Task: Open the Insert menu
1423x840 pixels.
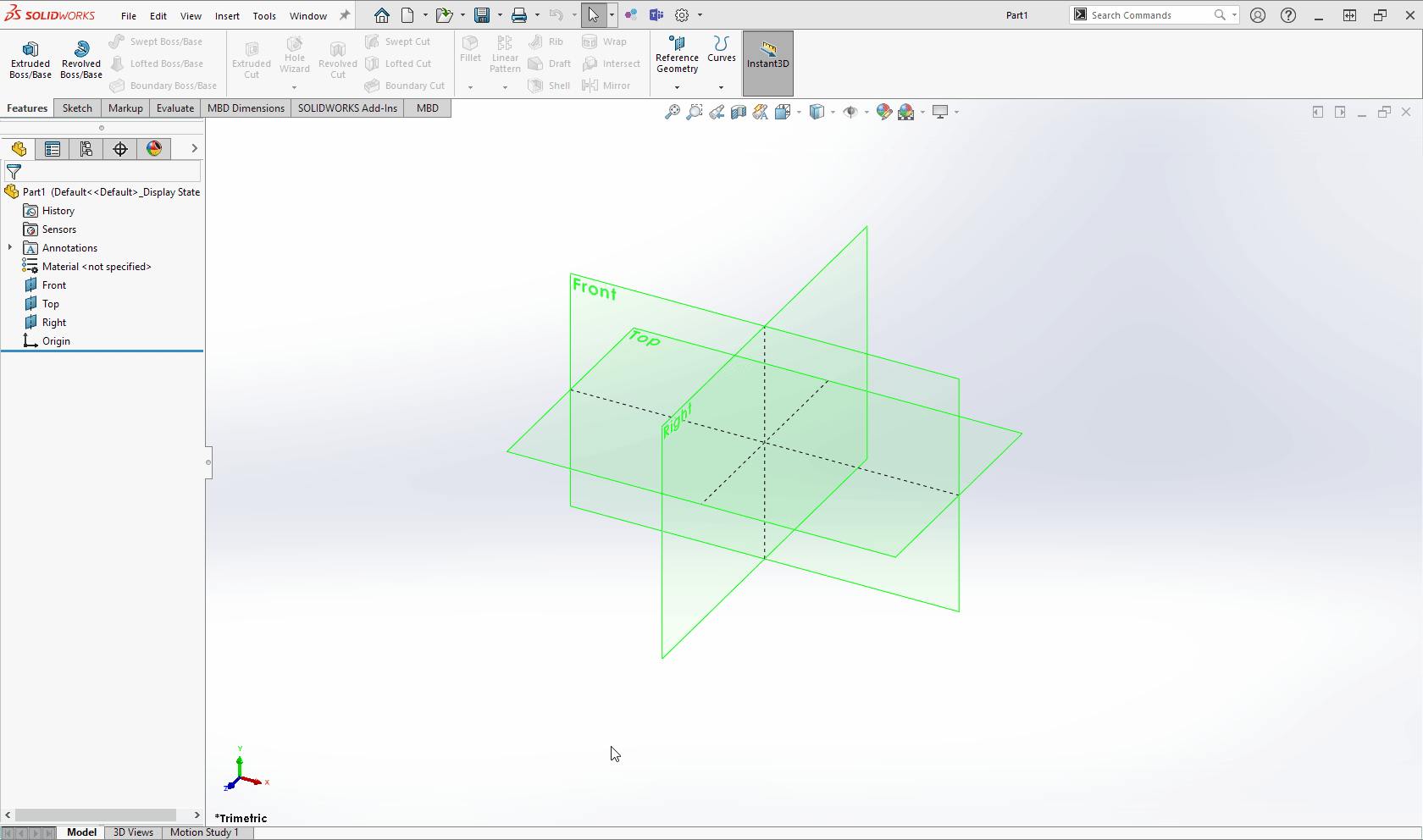Action: pyautogui.click(x=227, y=15)
